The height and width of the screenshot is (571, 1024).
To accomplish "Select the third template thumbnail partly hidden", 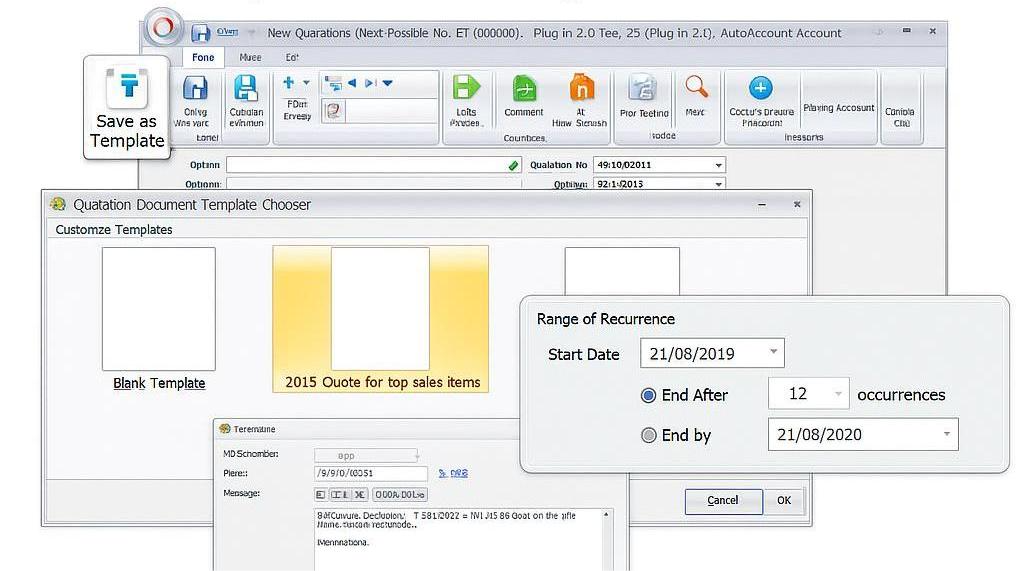I will click(622, 271).
